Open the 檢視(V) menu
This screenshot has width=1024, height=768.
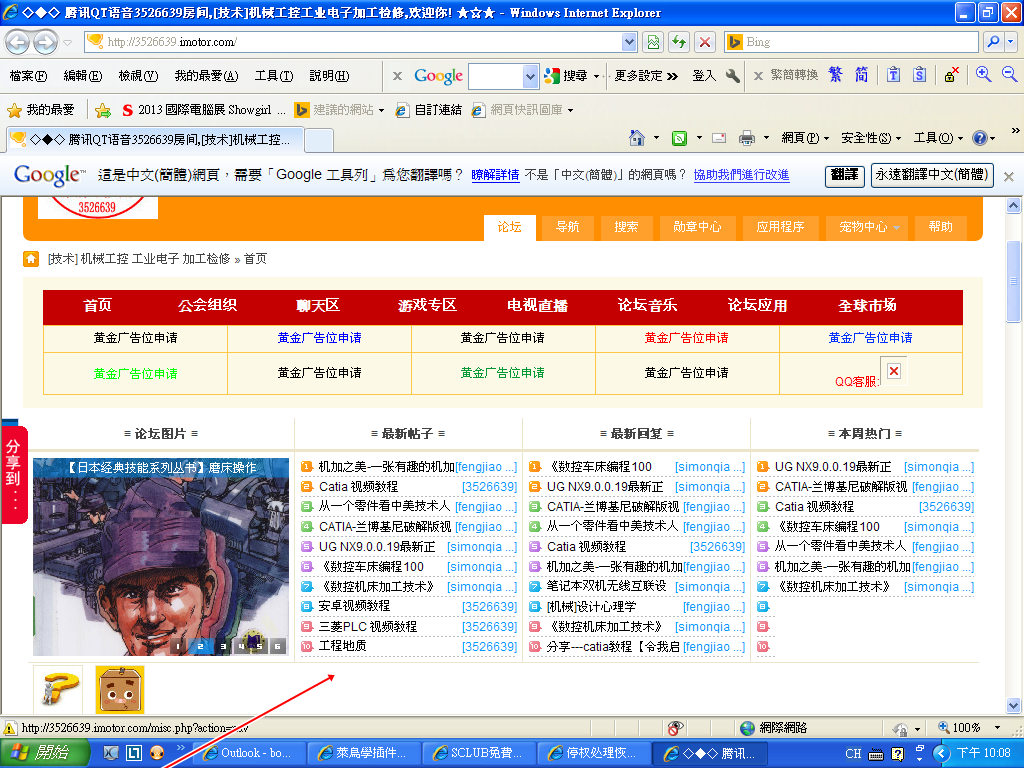(138, 76)
